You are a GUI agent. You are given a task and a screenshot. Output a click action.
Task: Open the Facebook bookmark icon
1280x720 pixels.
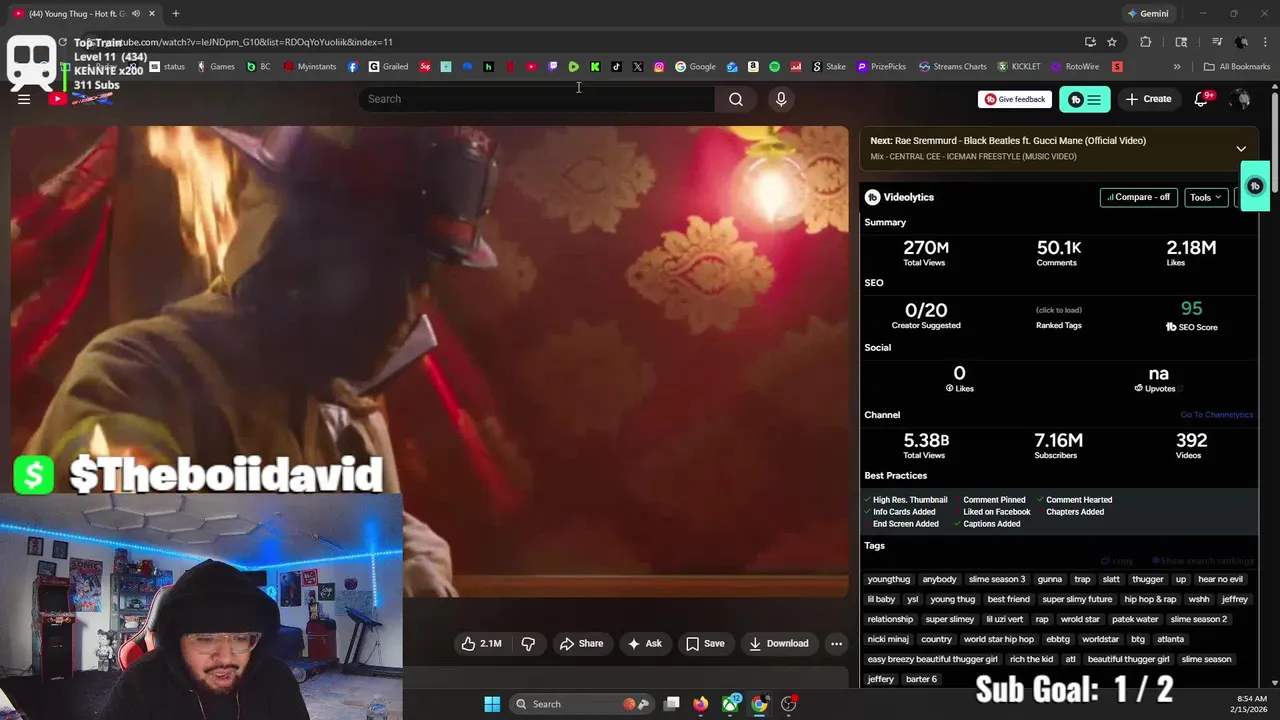pos(353,67)
